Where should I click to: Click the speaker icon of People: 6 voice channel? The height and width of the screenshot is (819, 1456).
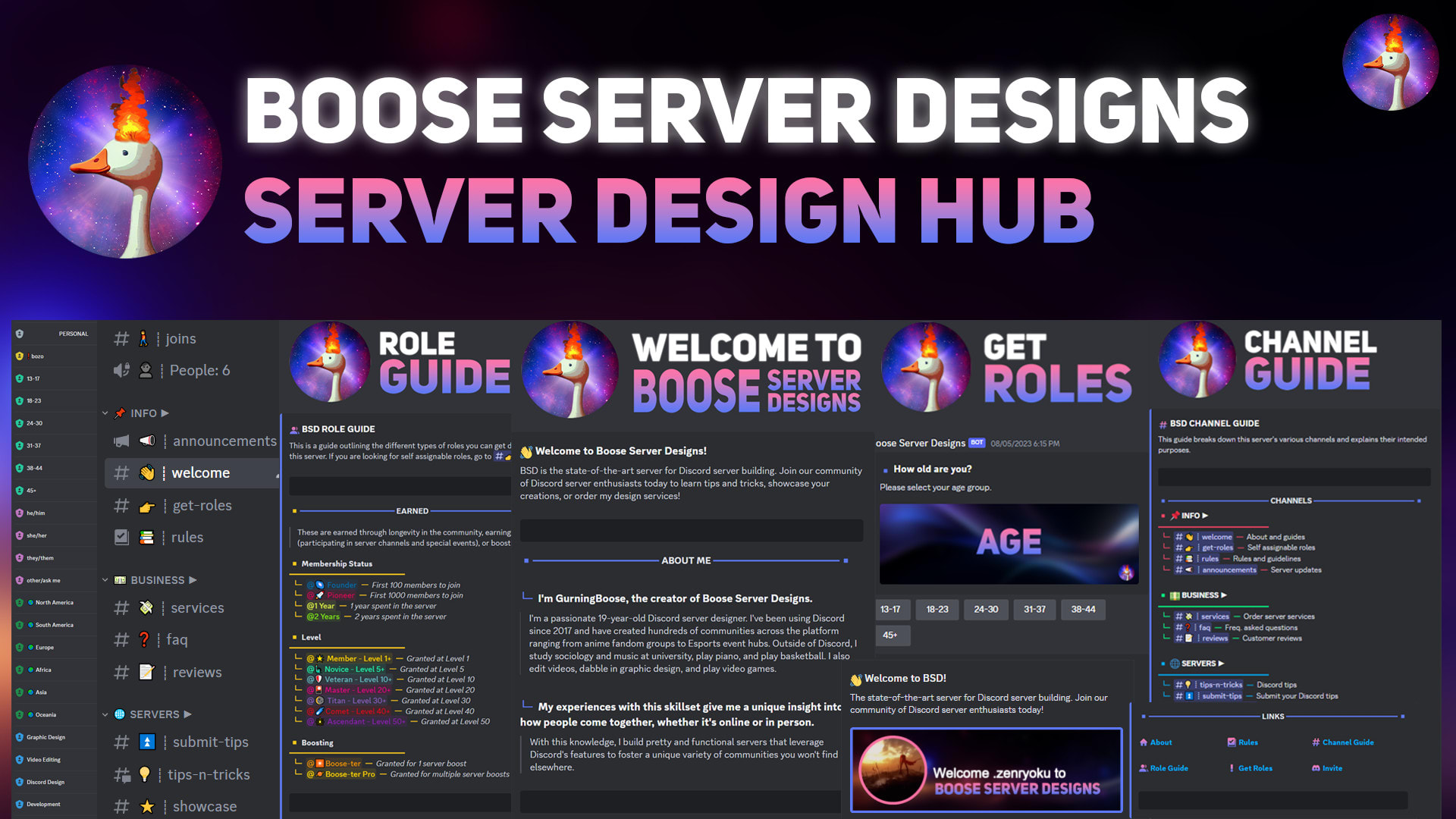tap(121, 370)
